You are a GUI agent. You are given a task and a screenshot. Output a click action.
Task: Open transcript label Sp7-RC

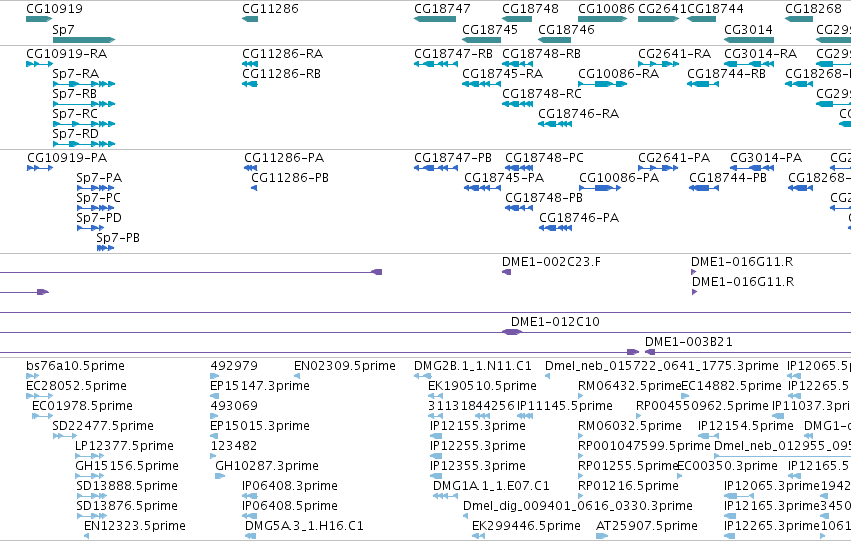click(75, 114)
